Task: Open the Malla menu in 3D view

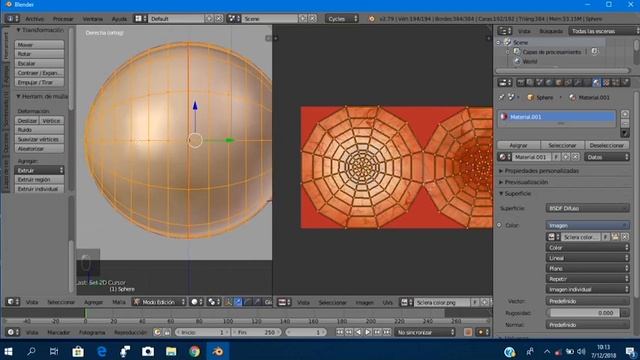Action: [119, 302]
